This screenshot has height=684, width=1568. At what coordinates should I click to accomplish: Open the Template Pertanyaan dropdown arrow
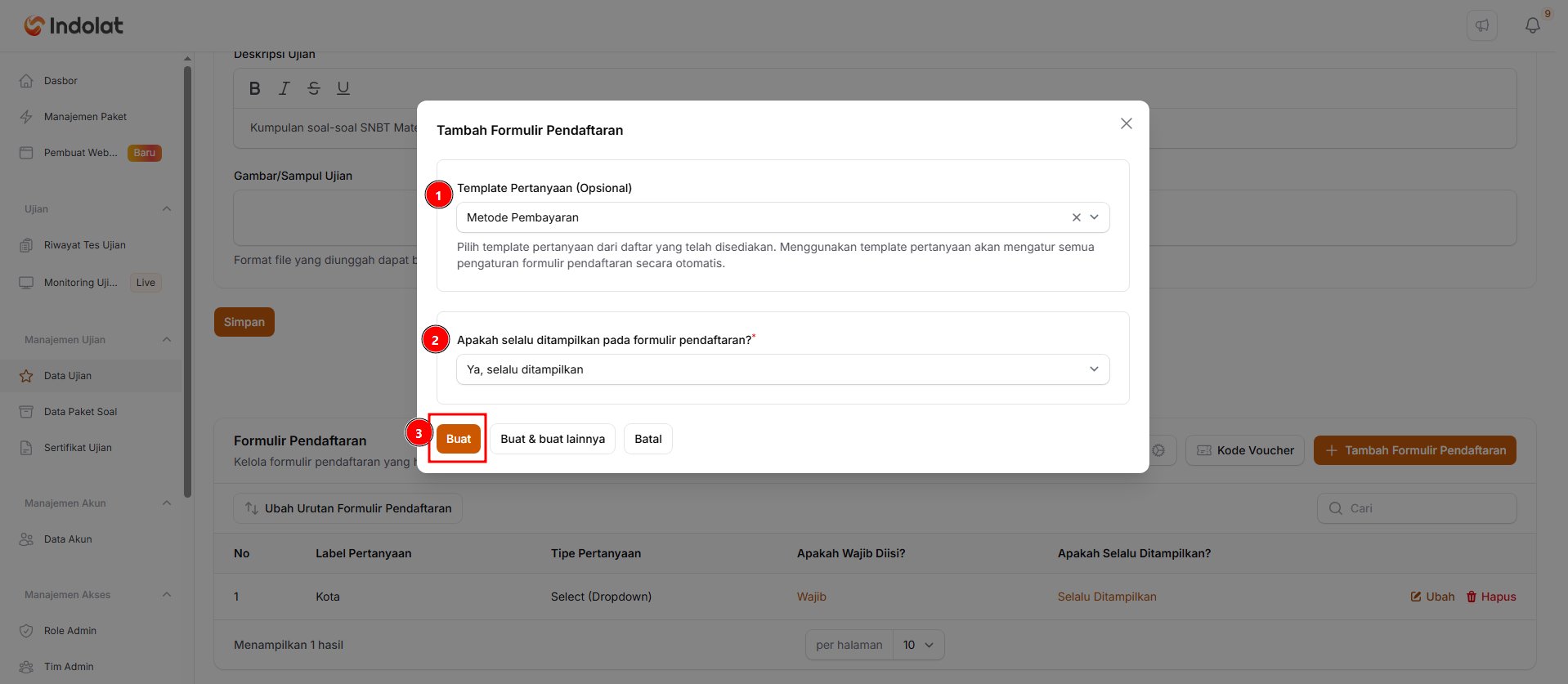point(1094,217)
